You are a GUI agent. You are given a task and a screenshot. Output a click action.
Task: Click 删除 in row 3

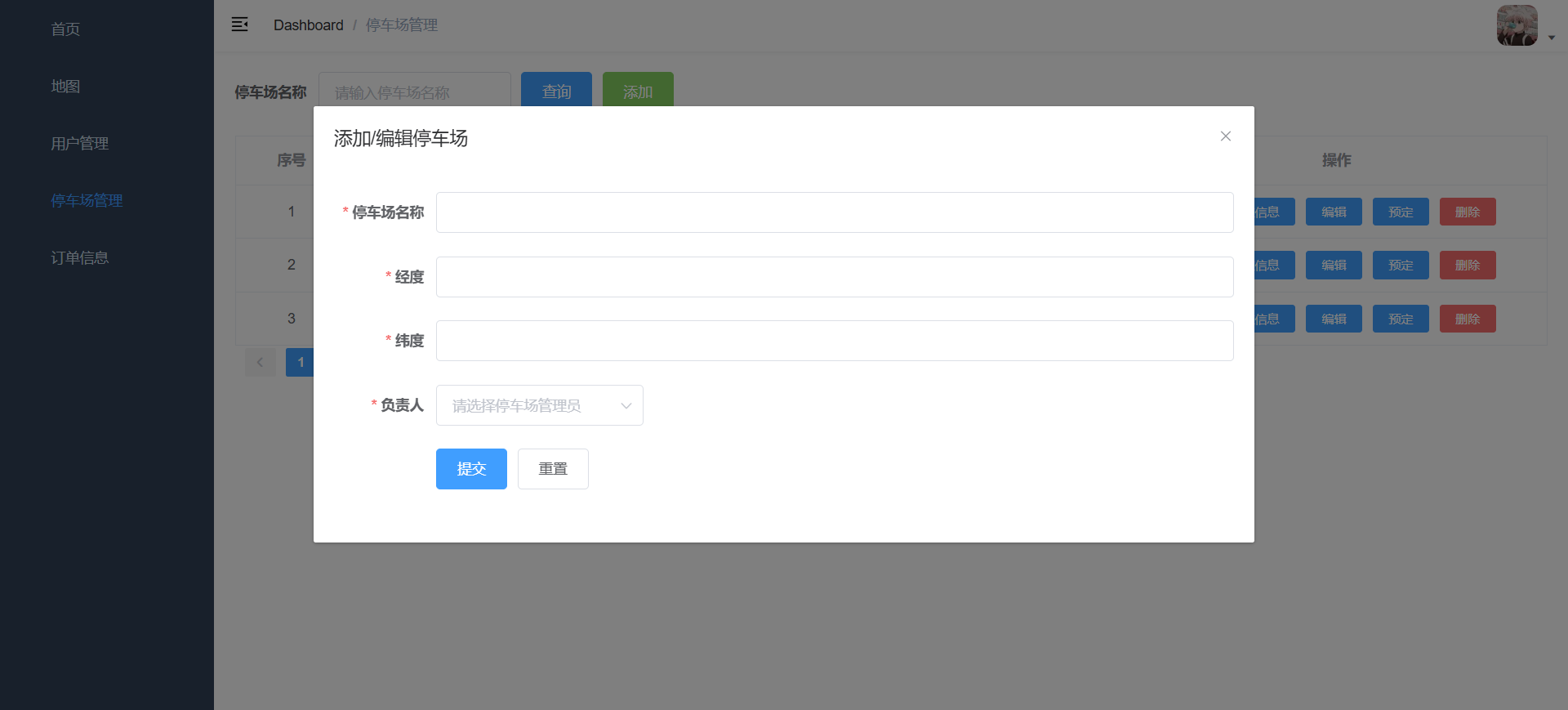click(x=1468, y=319)
